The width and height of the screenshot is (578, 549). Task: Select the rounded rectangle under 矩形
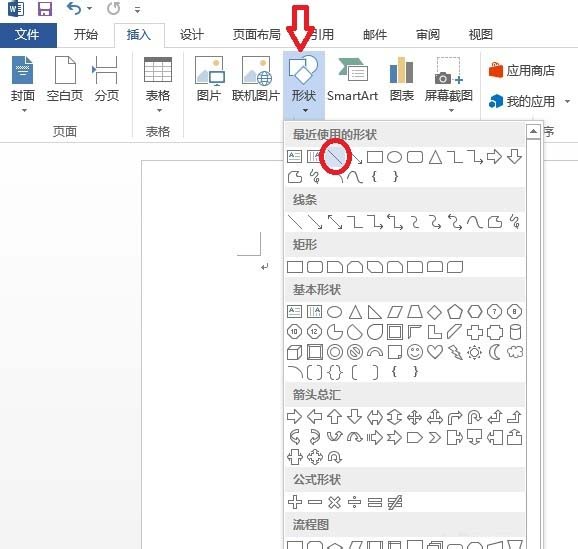click(x=314, y=267)
